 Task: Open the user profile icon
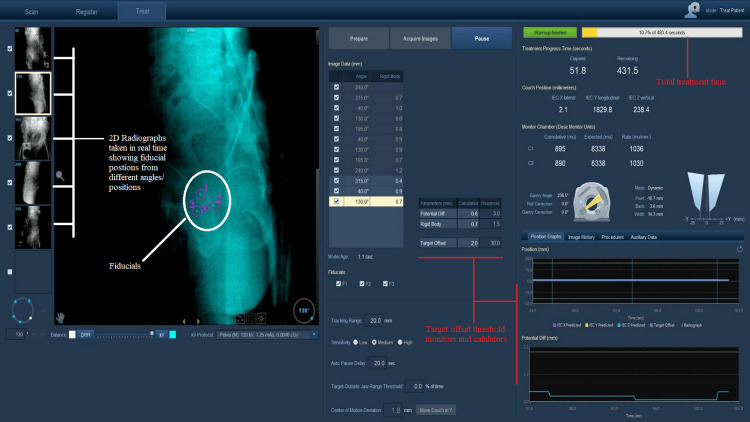click(692, 10)
